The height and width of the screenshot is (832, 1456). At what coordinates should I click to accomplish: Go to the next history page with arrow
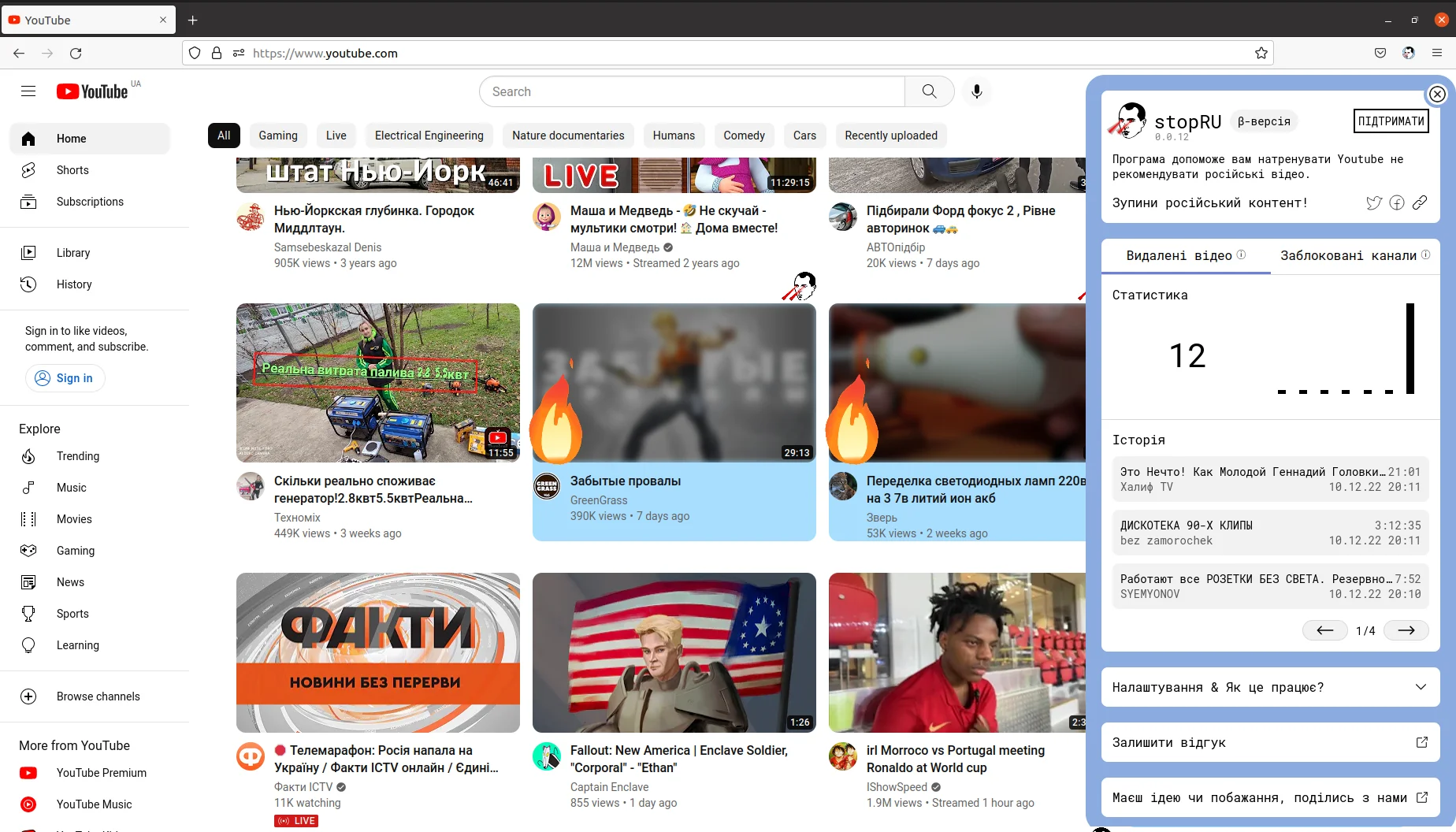(1406, 630)
